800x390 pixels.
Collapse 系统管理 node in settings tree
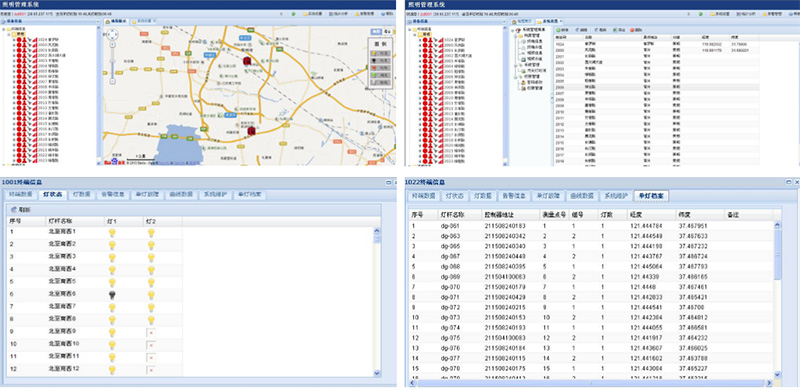click(514, 65)
